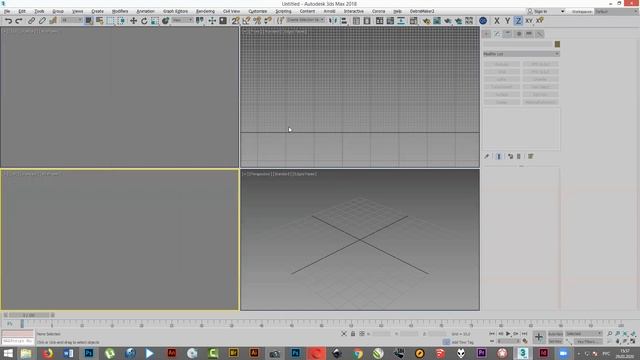The image size is (640, 360).
Task: Open the Scripting menu
Action: (283, 11)
